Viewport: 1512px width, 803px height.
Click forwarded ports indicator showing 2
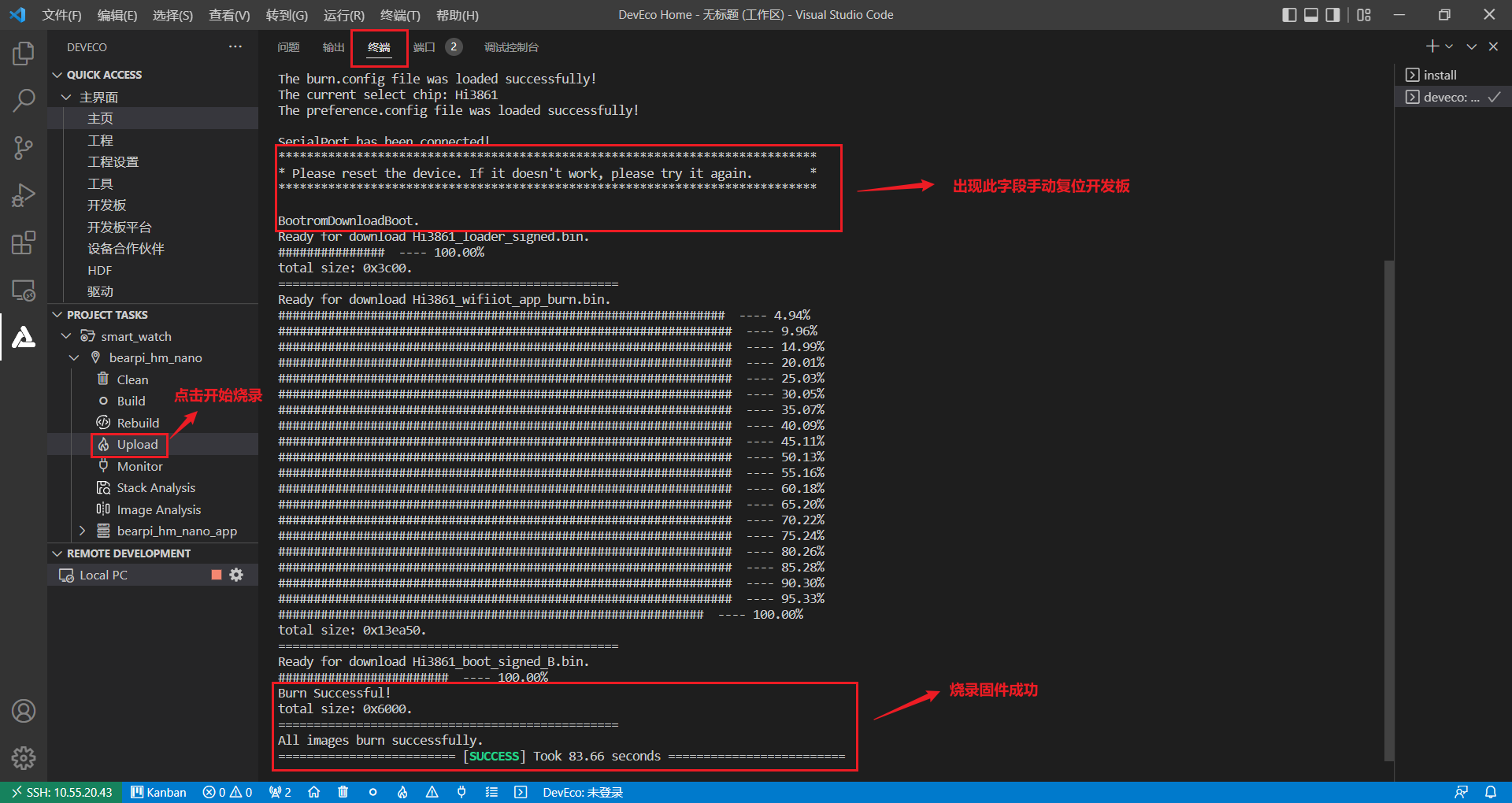tap(280, 792)
